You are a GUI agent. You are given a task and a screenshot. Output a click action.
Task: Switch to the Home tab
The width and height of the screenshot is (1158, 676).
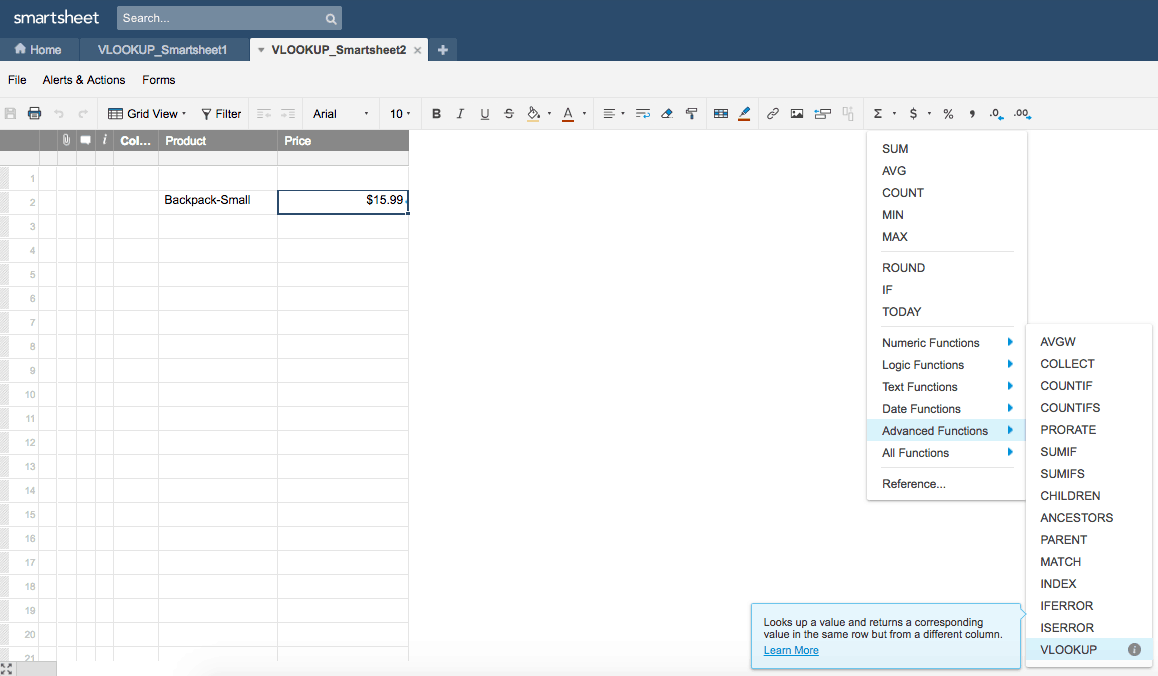coord(38,49)
